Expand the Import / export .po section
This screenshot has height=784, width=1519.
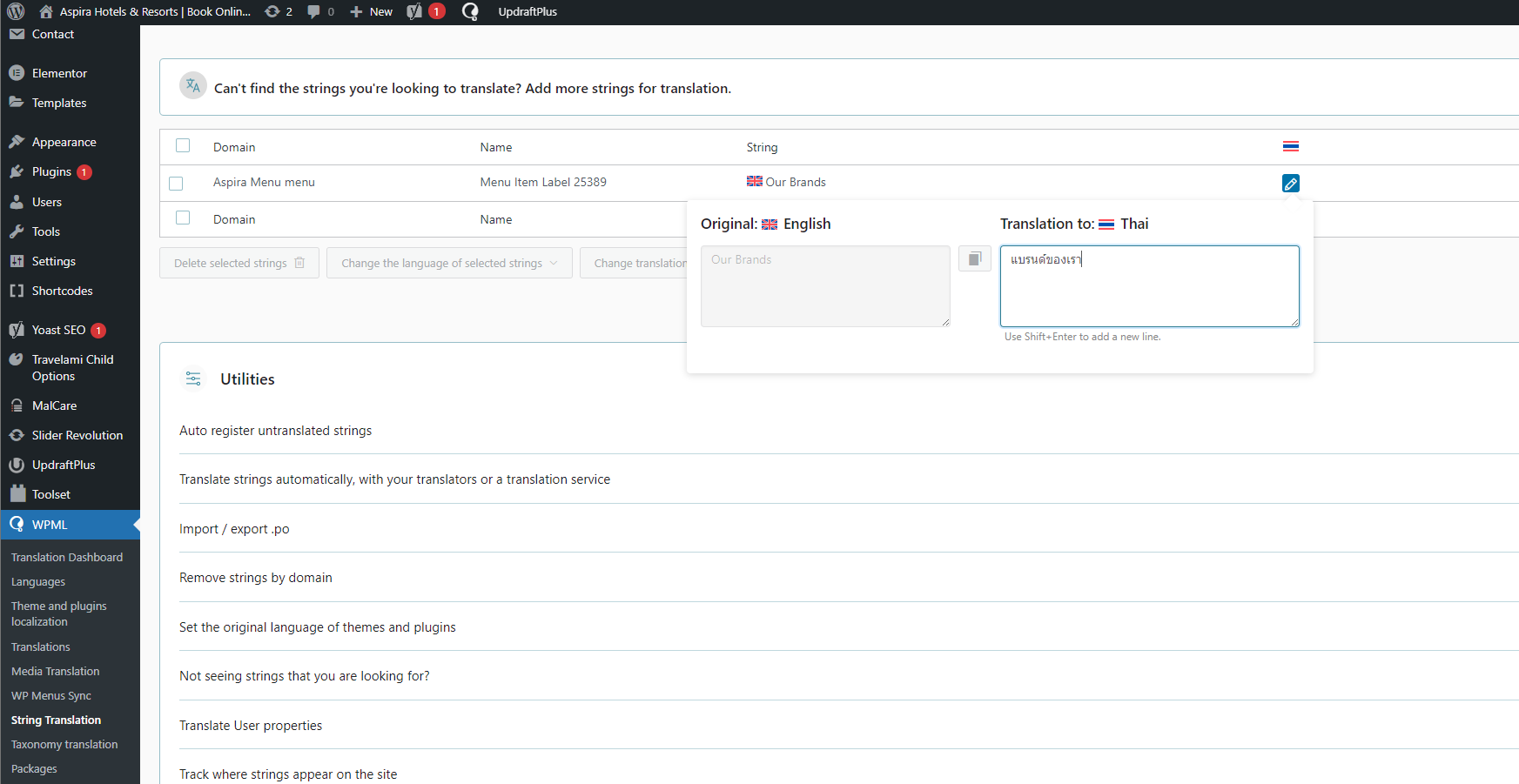tap(234, 529)
